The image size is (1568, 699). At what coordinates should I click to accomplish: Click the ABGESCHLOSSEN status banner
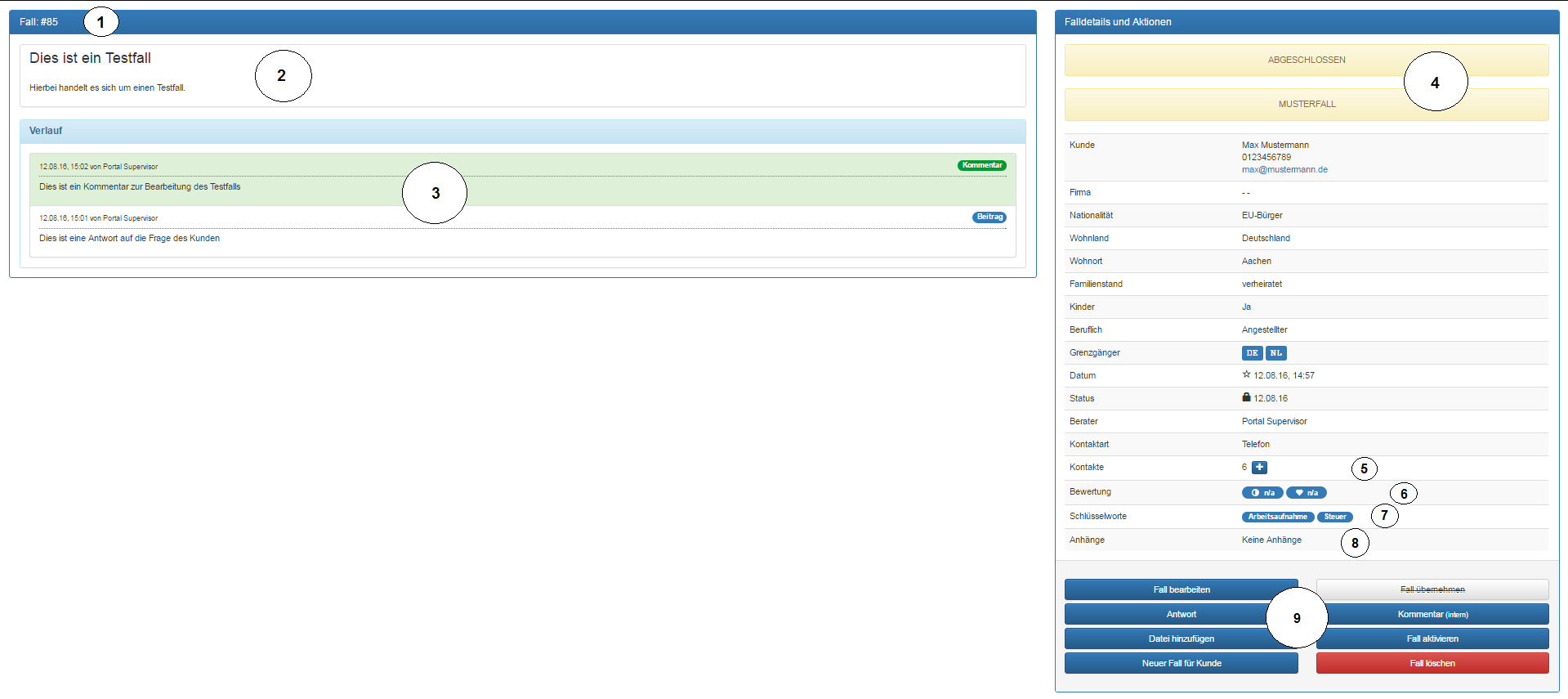[1306, 60]
